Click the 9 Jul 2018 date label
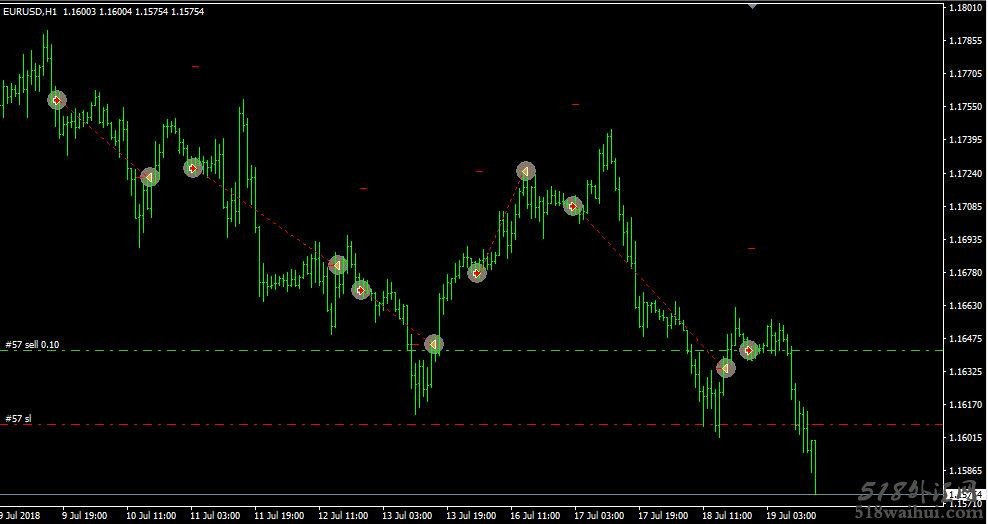Screen dimensions: 988x524 (22, 516)
